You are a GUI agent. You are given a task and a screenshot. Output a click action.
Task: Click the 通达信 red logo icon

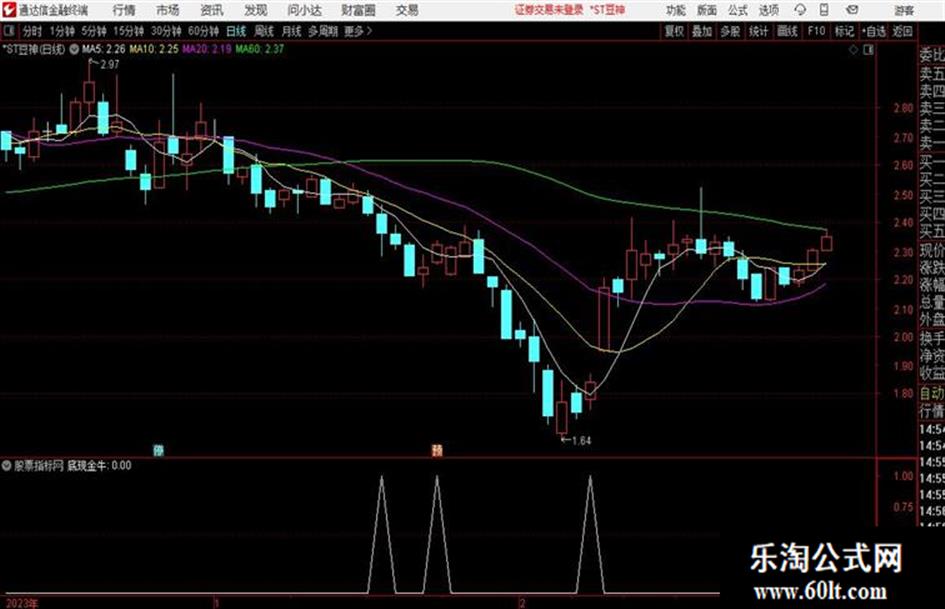coord(9,10)
